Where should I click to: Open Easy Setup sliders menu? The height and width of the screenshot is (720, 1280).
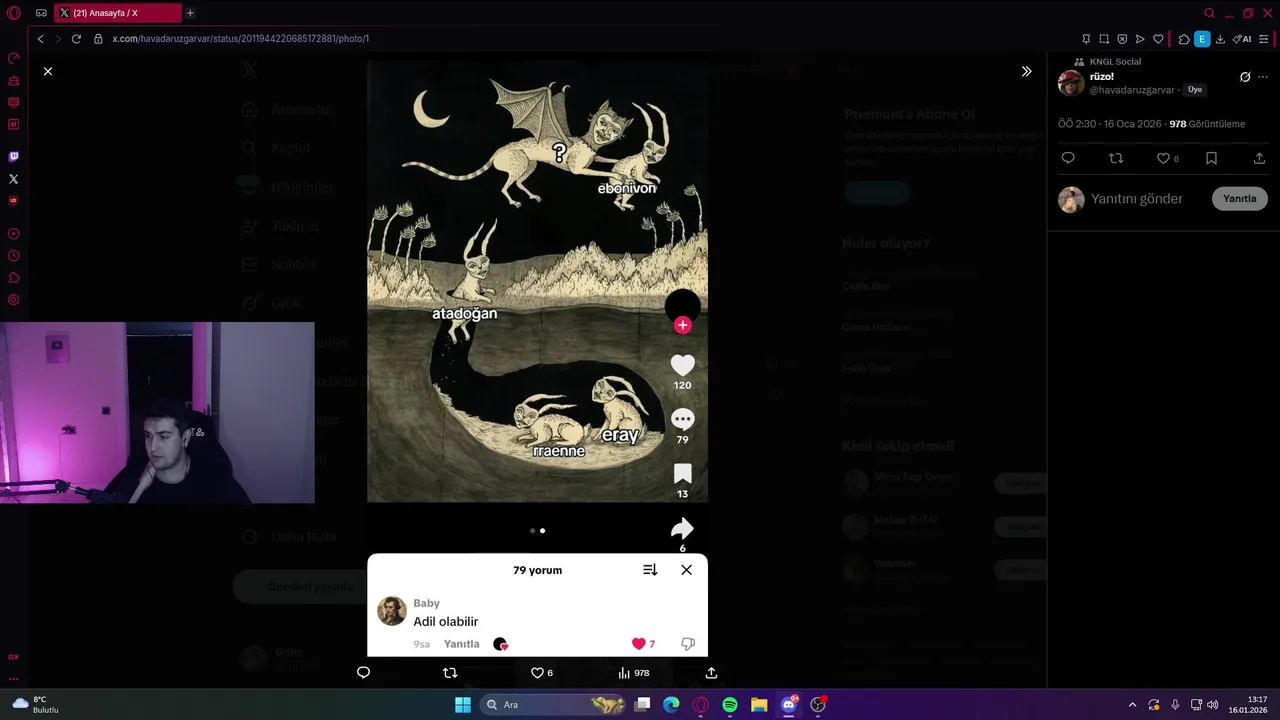point(1264,39)
